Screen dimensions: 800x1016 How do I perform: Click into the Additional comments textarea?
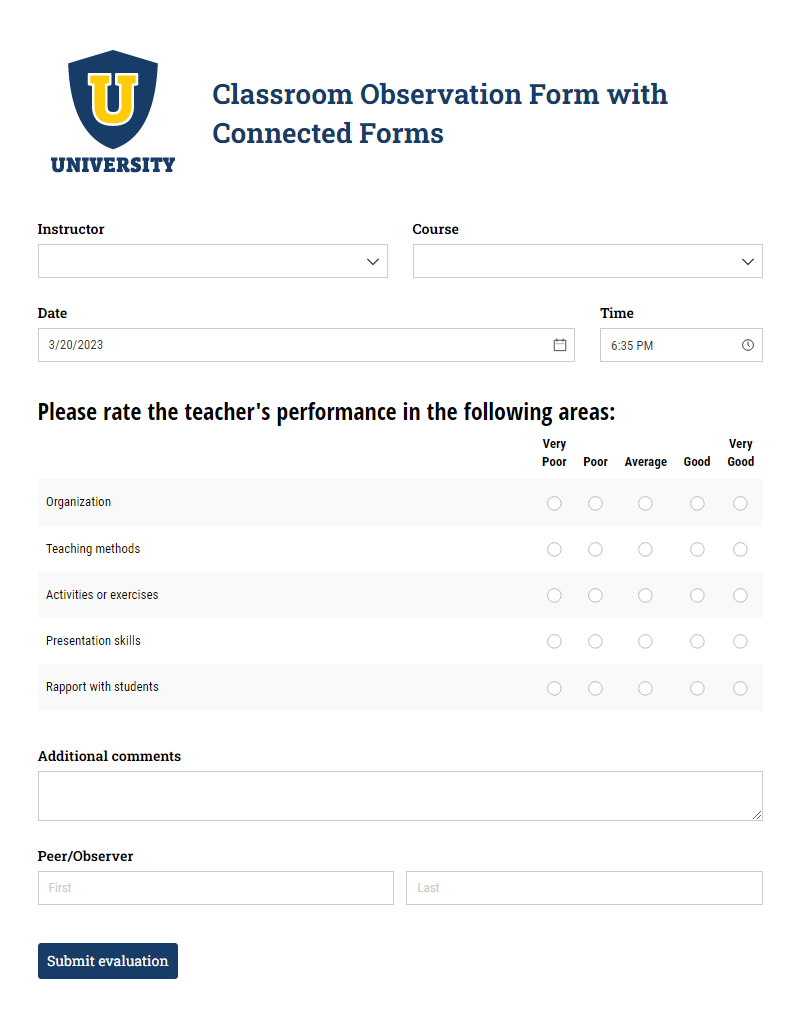click(400, 796)
